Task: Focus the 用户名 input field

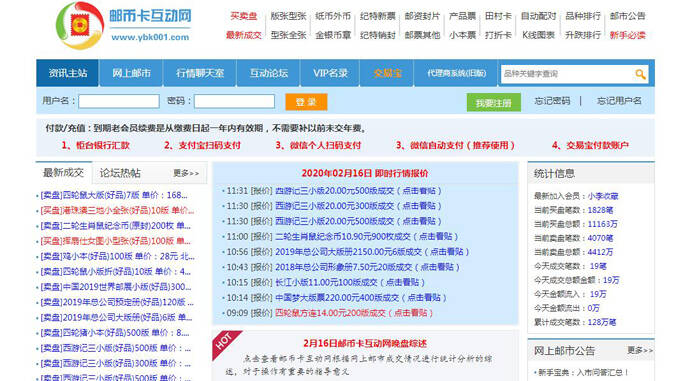Action: click(x=119, y=101)
